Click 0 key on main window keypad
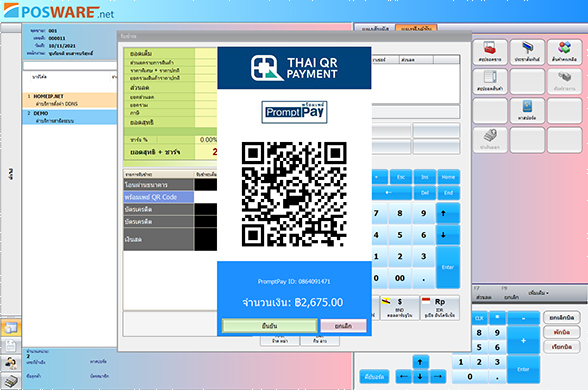588x390 pixels. coord(470,376)
